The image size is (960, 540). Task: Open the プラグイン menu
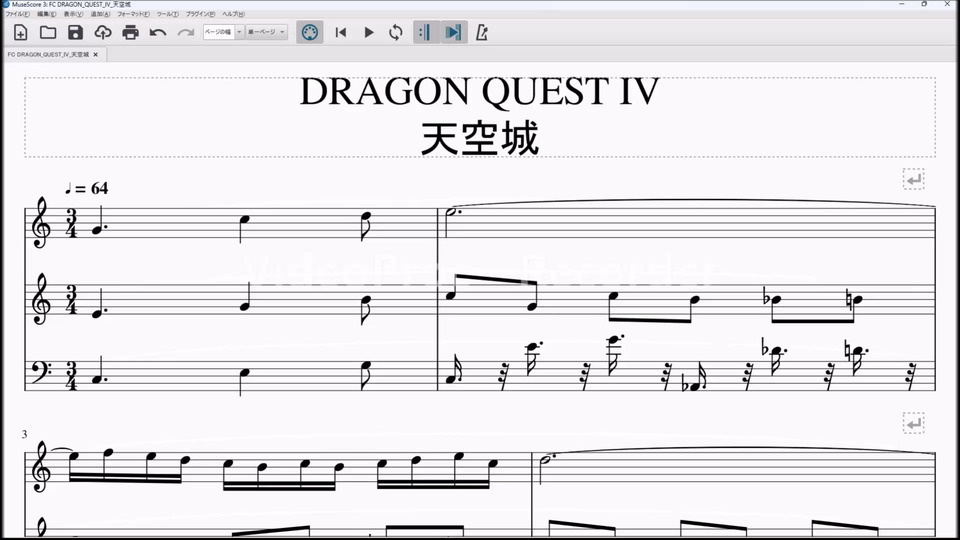tap(201, 13)
